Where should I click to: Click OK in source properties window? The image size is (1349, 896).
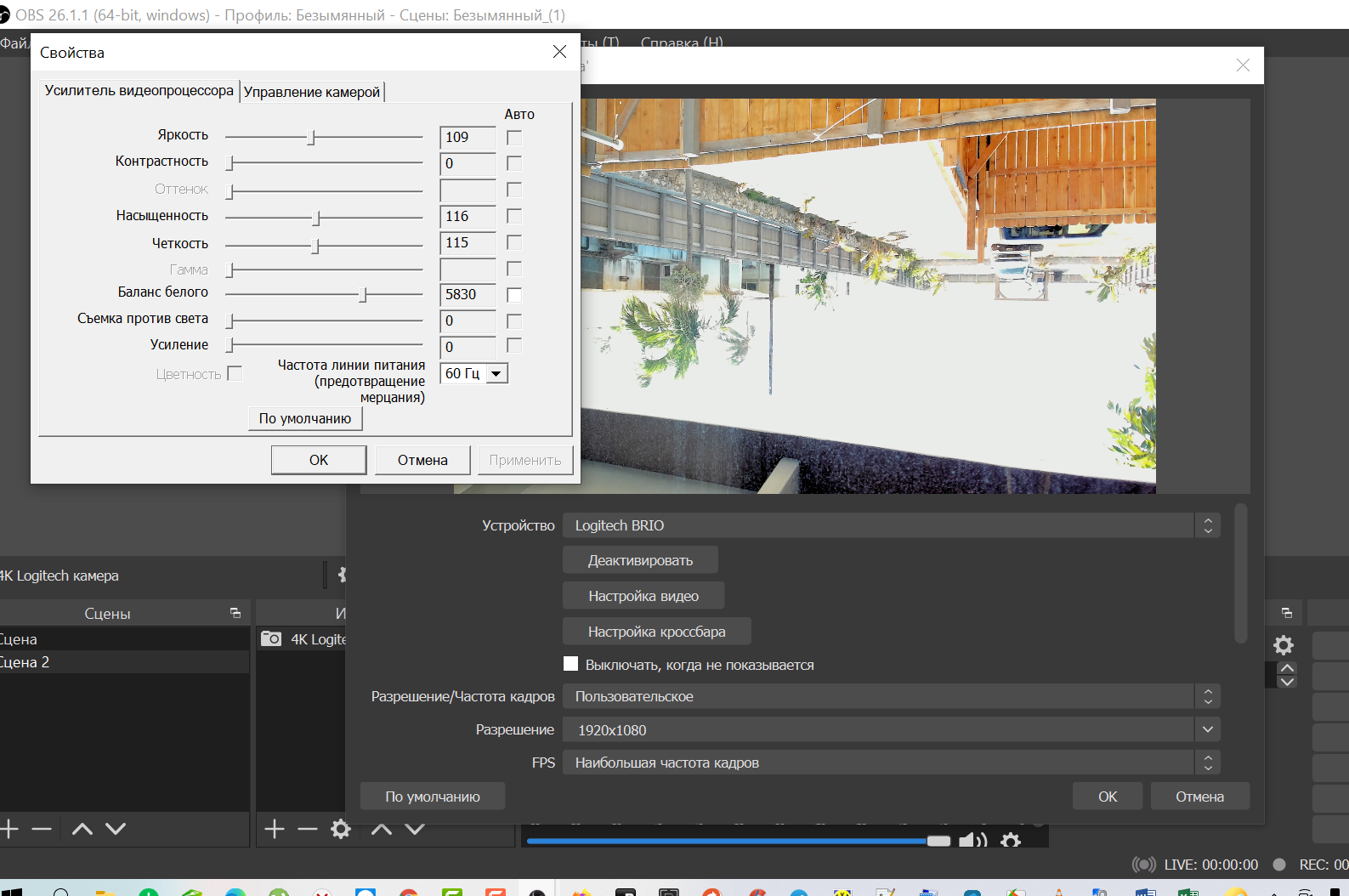pyautogui.click(x=1108, y=797)
